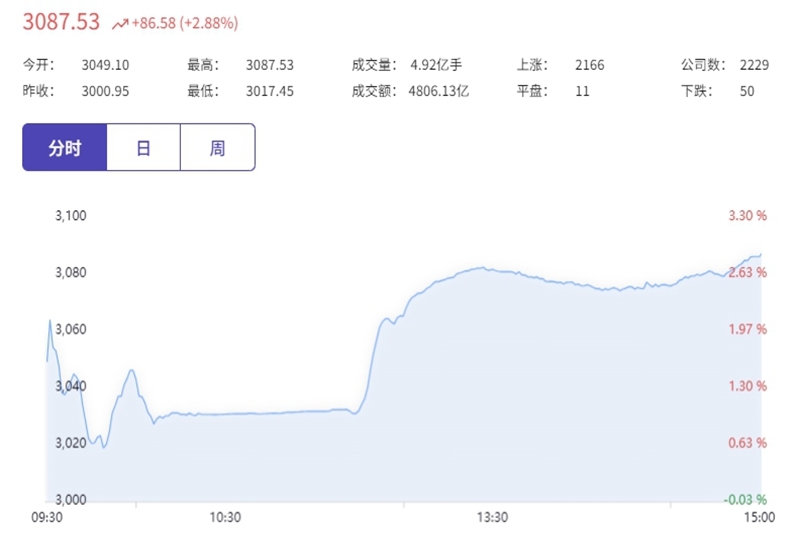The width and height of the screenshot is (800, 533).
Task: Click the 15:00 time axis label
Action: (759, 517)
